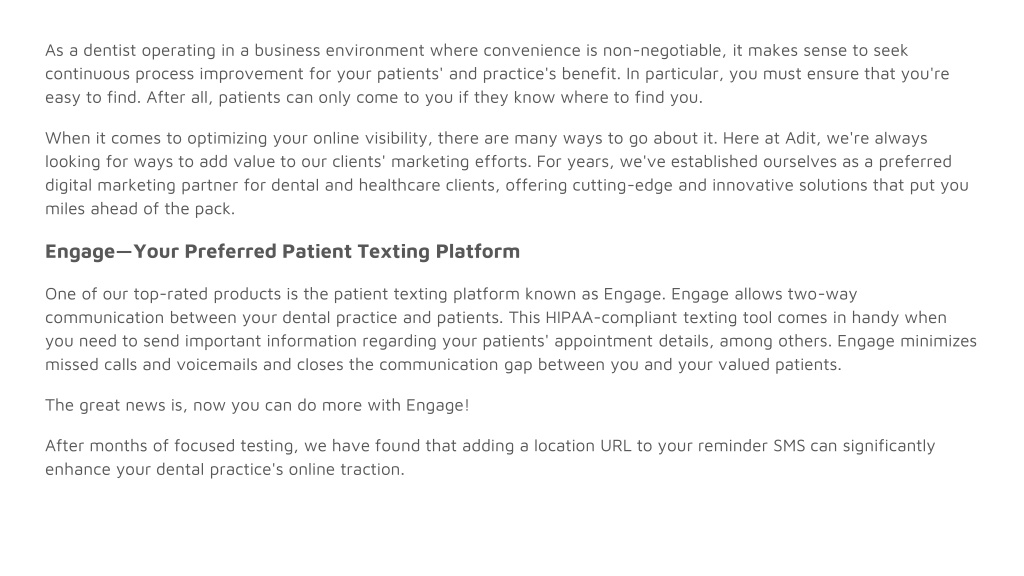Image resolution: width=1024 pixels, height=576 pixels.
Task: Click the phrase "continuous process improvement"
Action: click(x=174, y=74)
